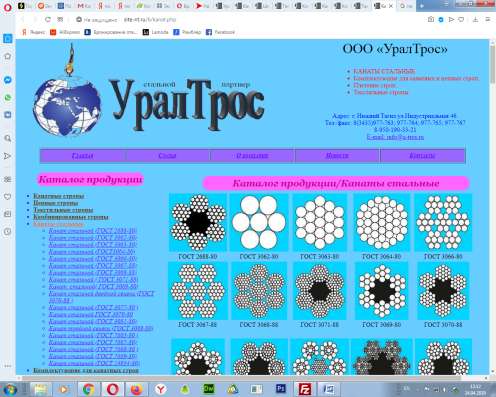Open the Lamoda bookmark
The image size is (496, 397).
(x=156, y=32)
